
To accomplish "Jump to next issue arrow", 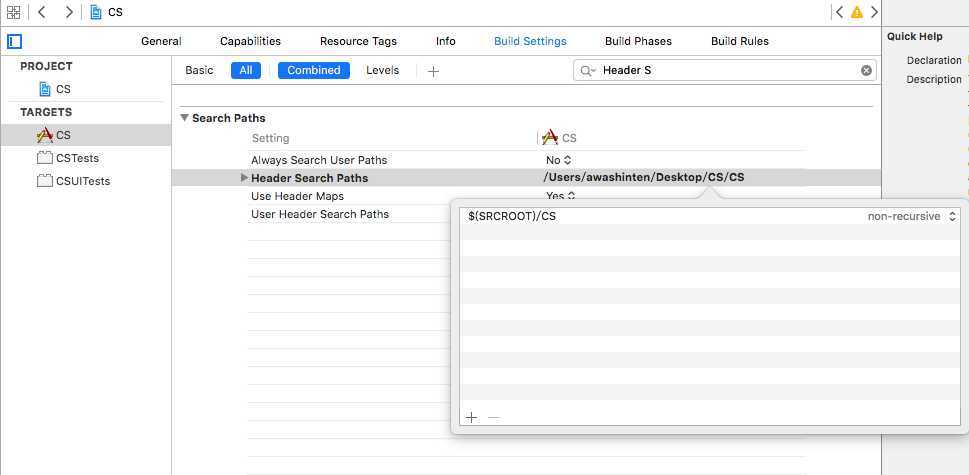I will [x=874, y=12].
